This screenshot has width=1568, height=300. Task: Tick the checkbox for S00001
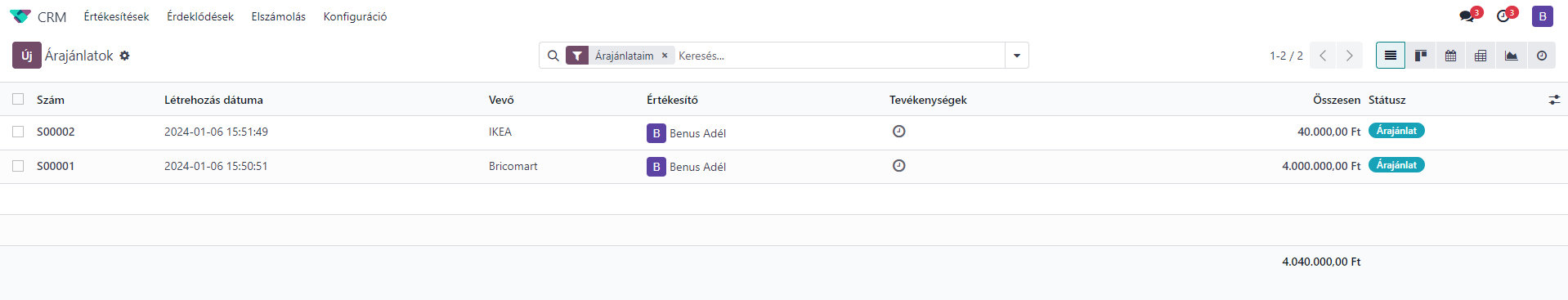18,166
